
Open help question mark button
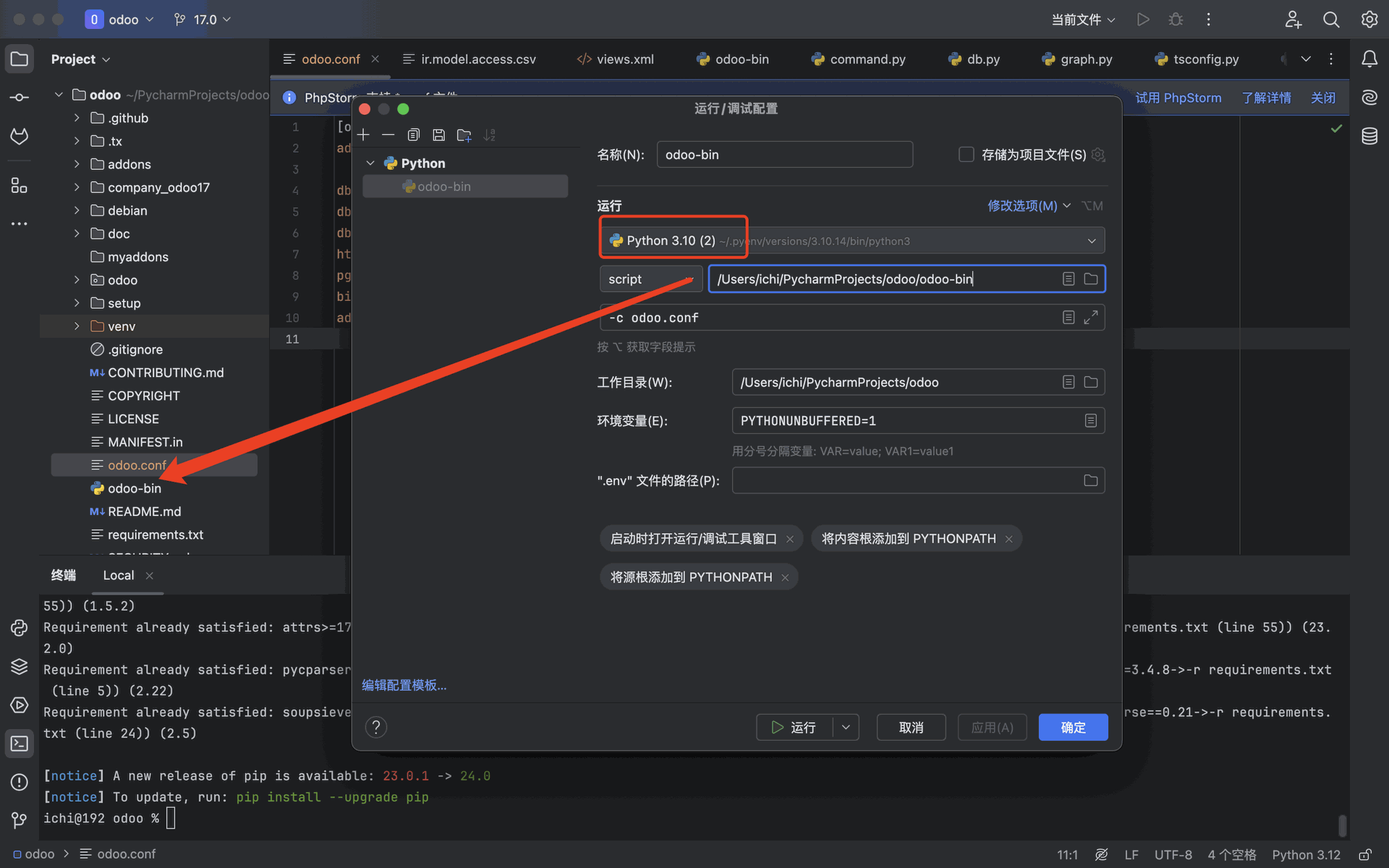point(376,727)
